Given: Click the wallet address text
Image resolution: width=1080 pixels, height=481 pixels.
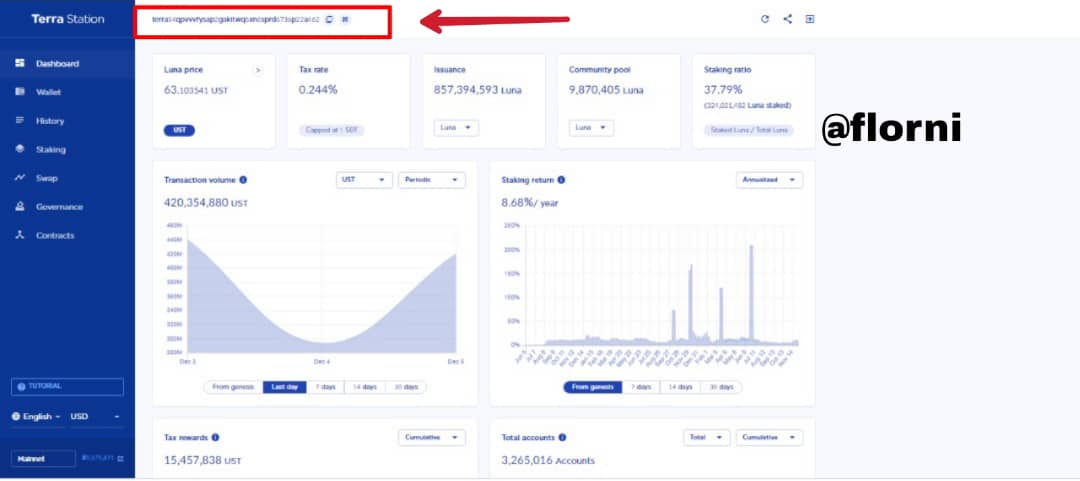Looking at the screenshot, I should click(236, 19).
